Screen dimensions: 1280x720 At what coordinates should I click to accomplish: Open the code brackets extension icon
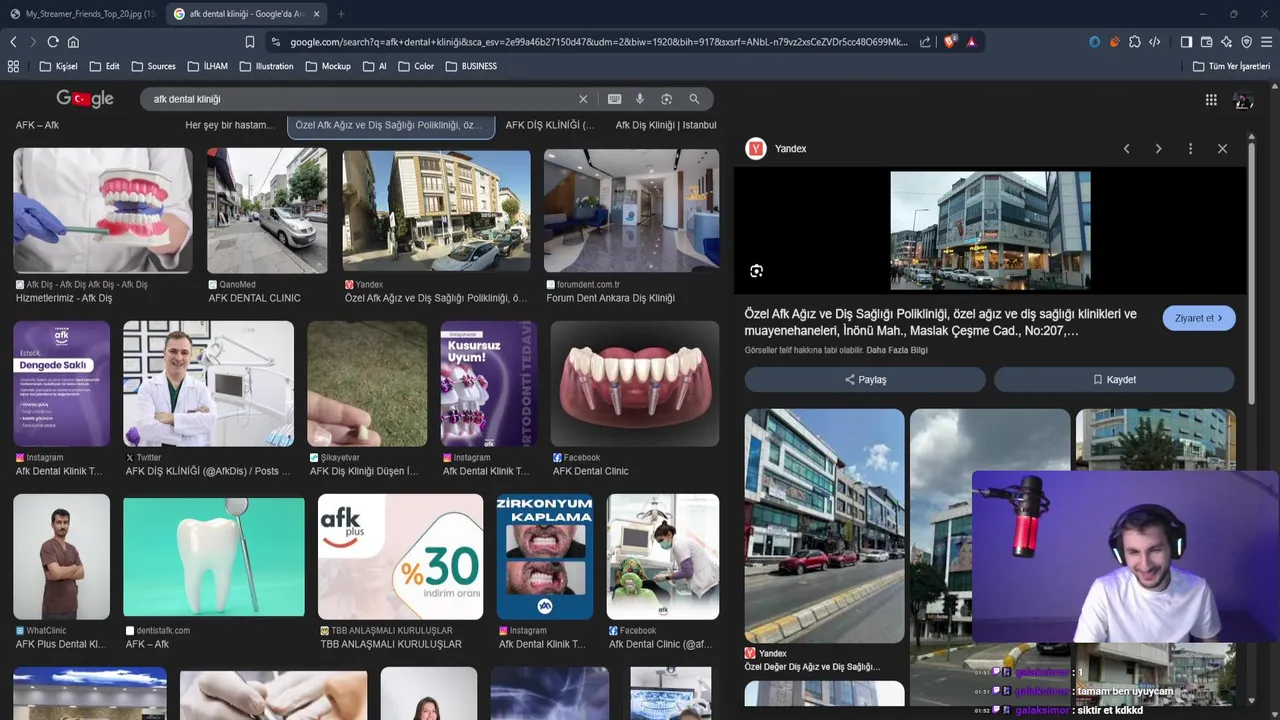pos(1155,42)
